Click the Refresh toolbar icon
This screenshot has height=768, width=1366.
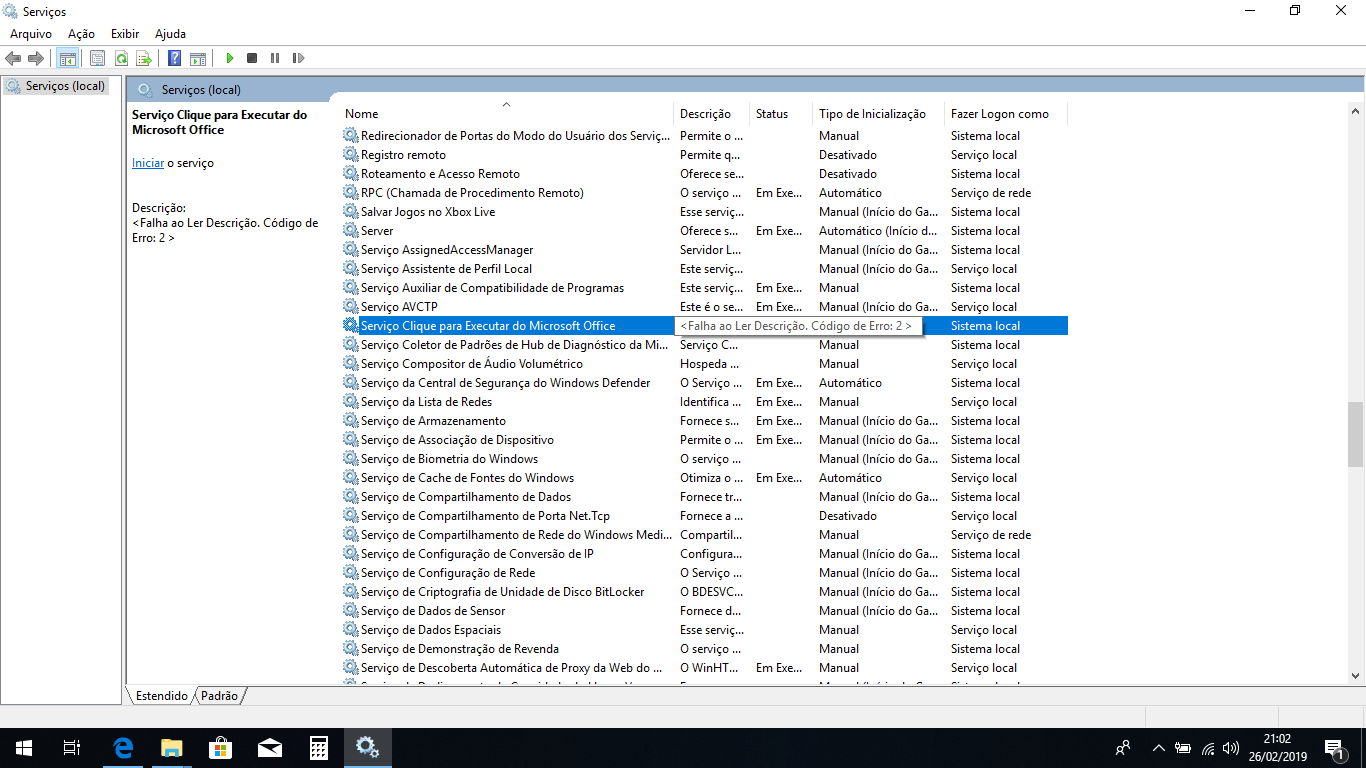[x=121, y=58]
